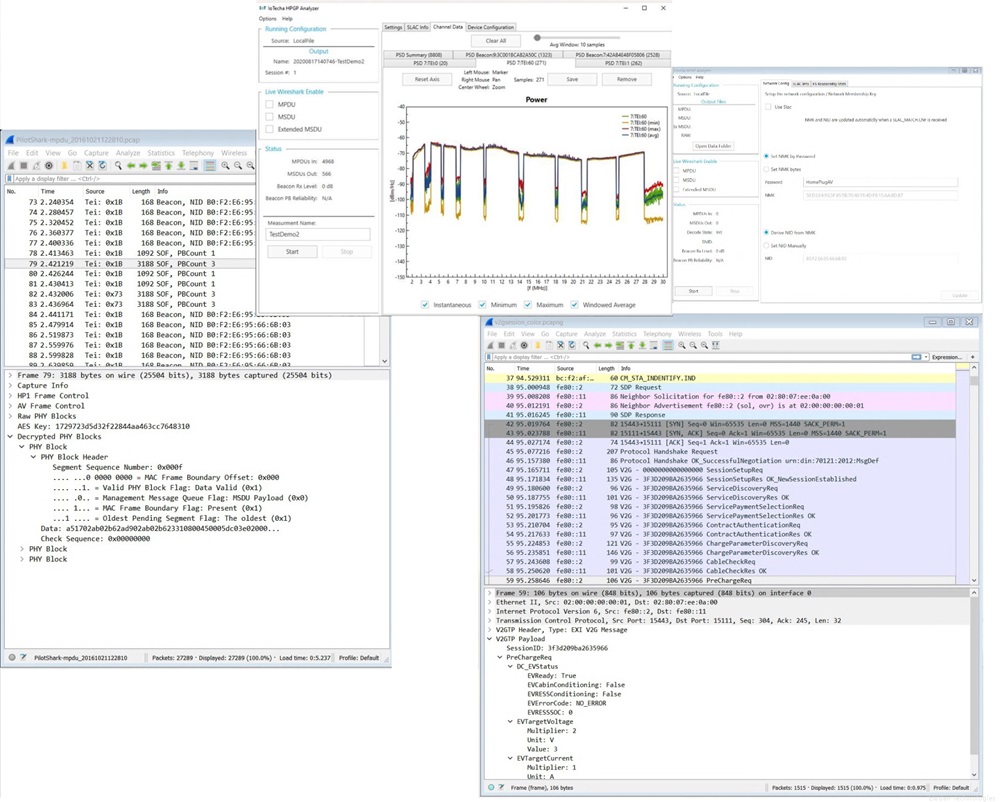Click expert info circle in PilotShark status bar

coord(12,657)
